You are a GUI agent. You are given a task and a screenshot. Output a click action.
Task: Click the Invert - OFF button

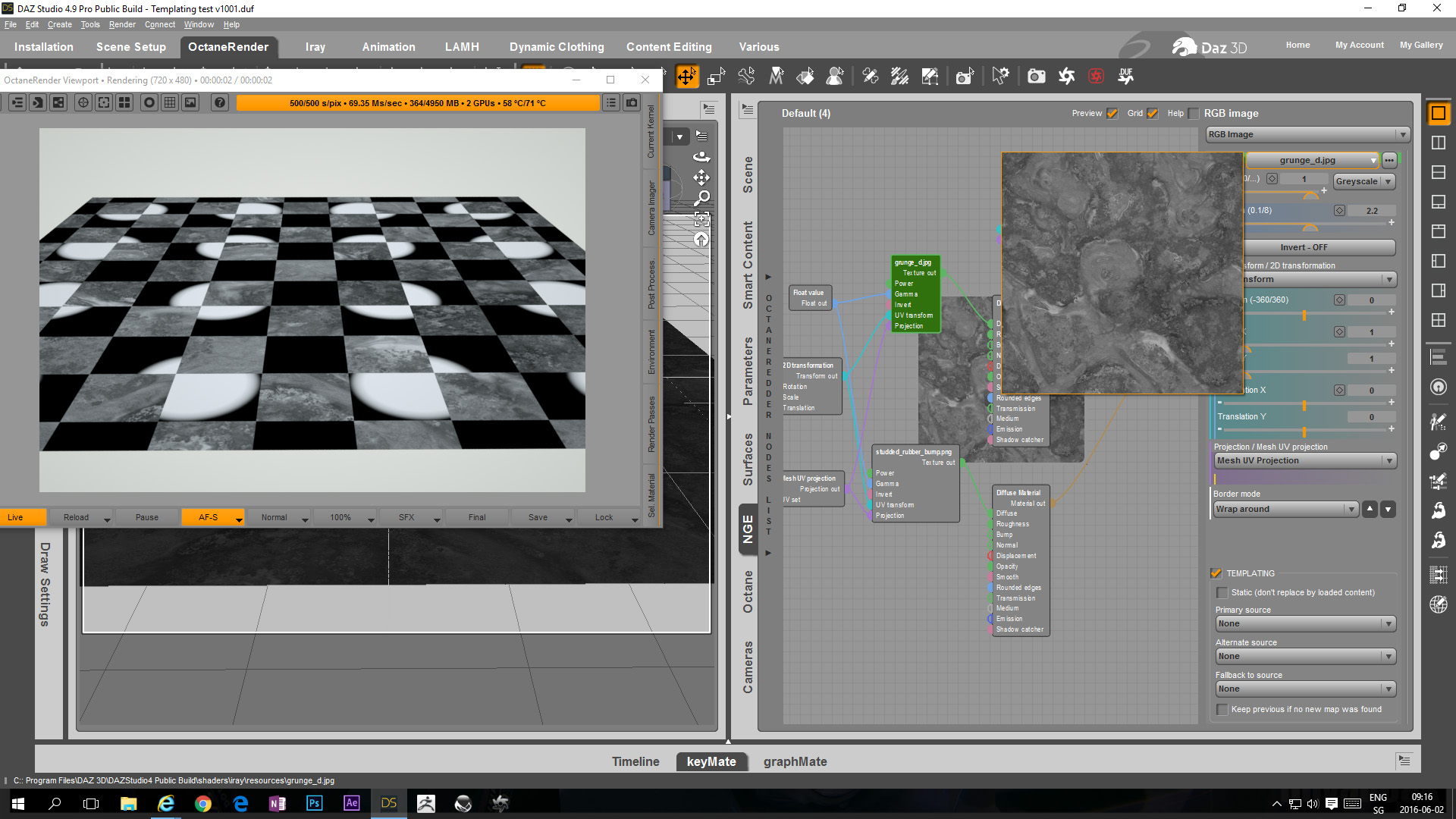coord(1318,247)
